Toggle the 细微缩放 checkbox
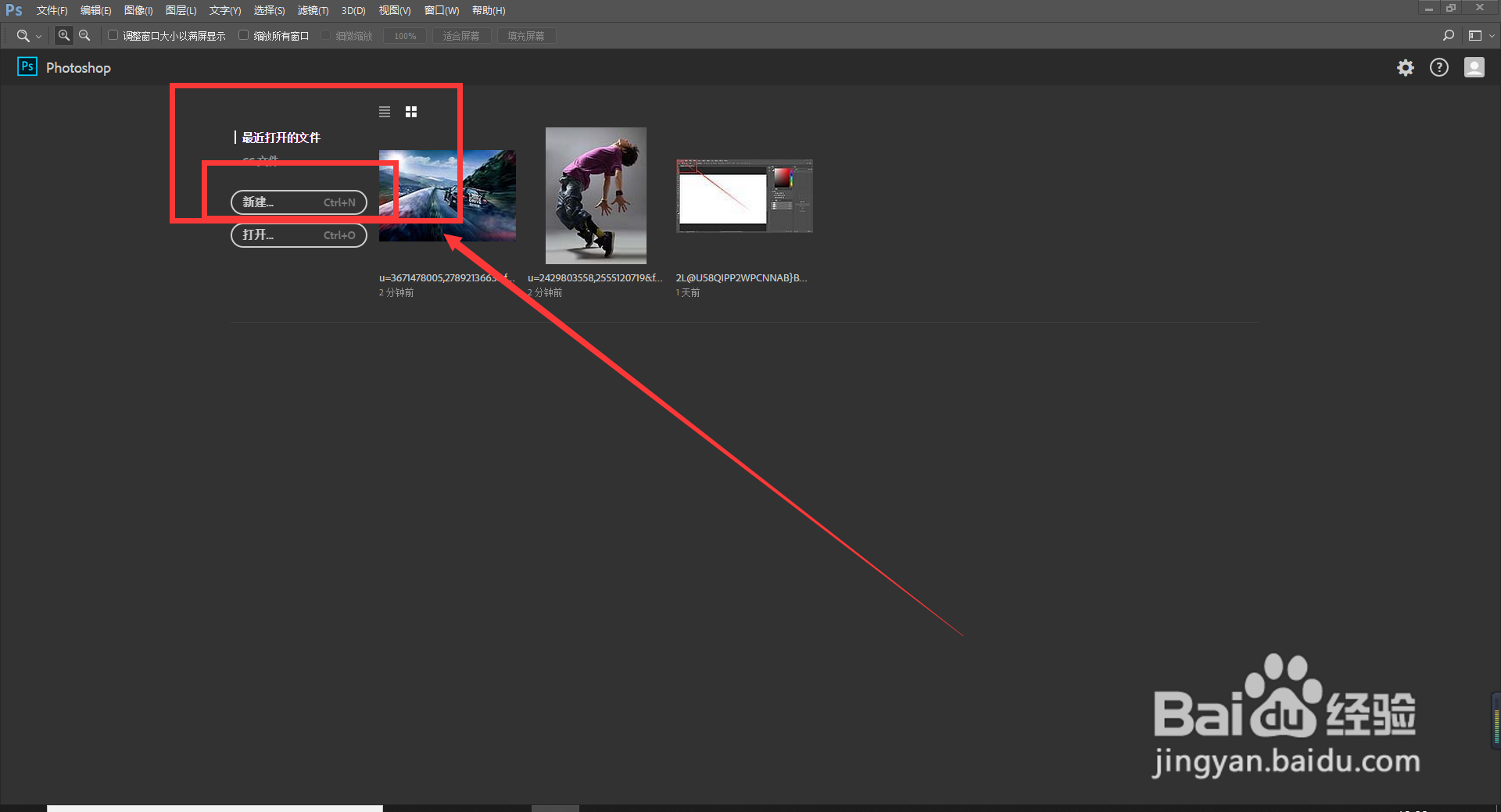Image resolution: width=1501 pixels, height=812 pixels. (326, 35)
